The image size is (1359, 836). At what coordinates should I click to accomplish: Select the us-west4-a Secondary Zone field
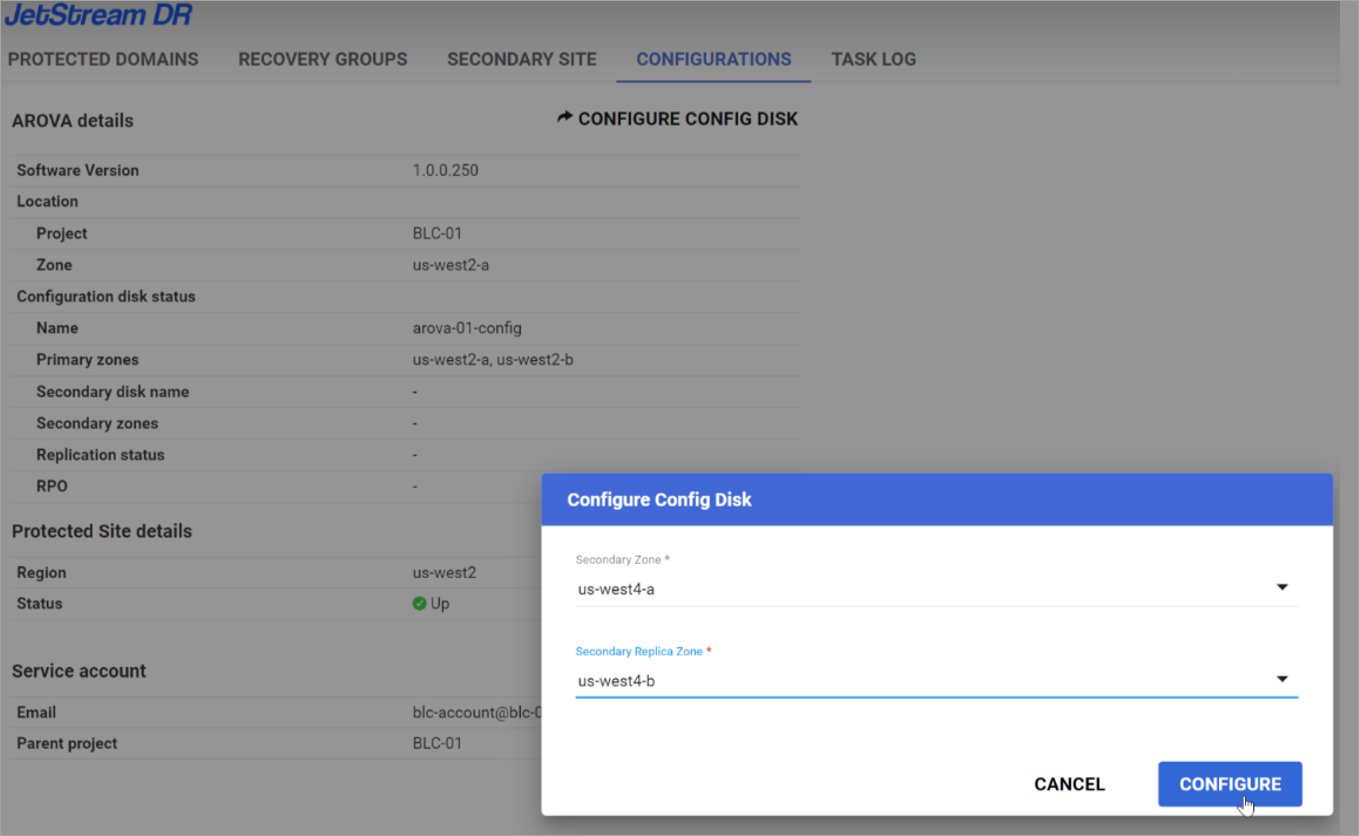coord(936,589)
